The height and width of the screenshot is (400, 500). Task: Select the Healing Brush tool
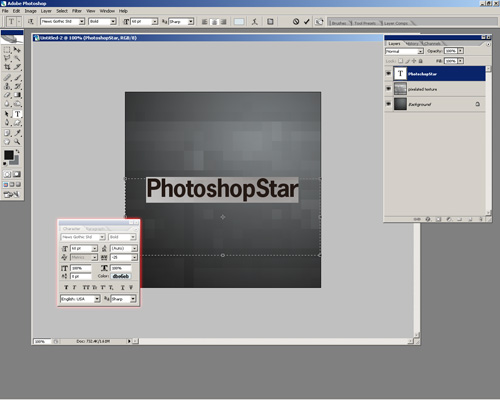point(7,78)
